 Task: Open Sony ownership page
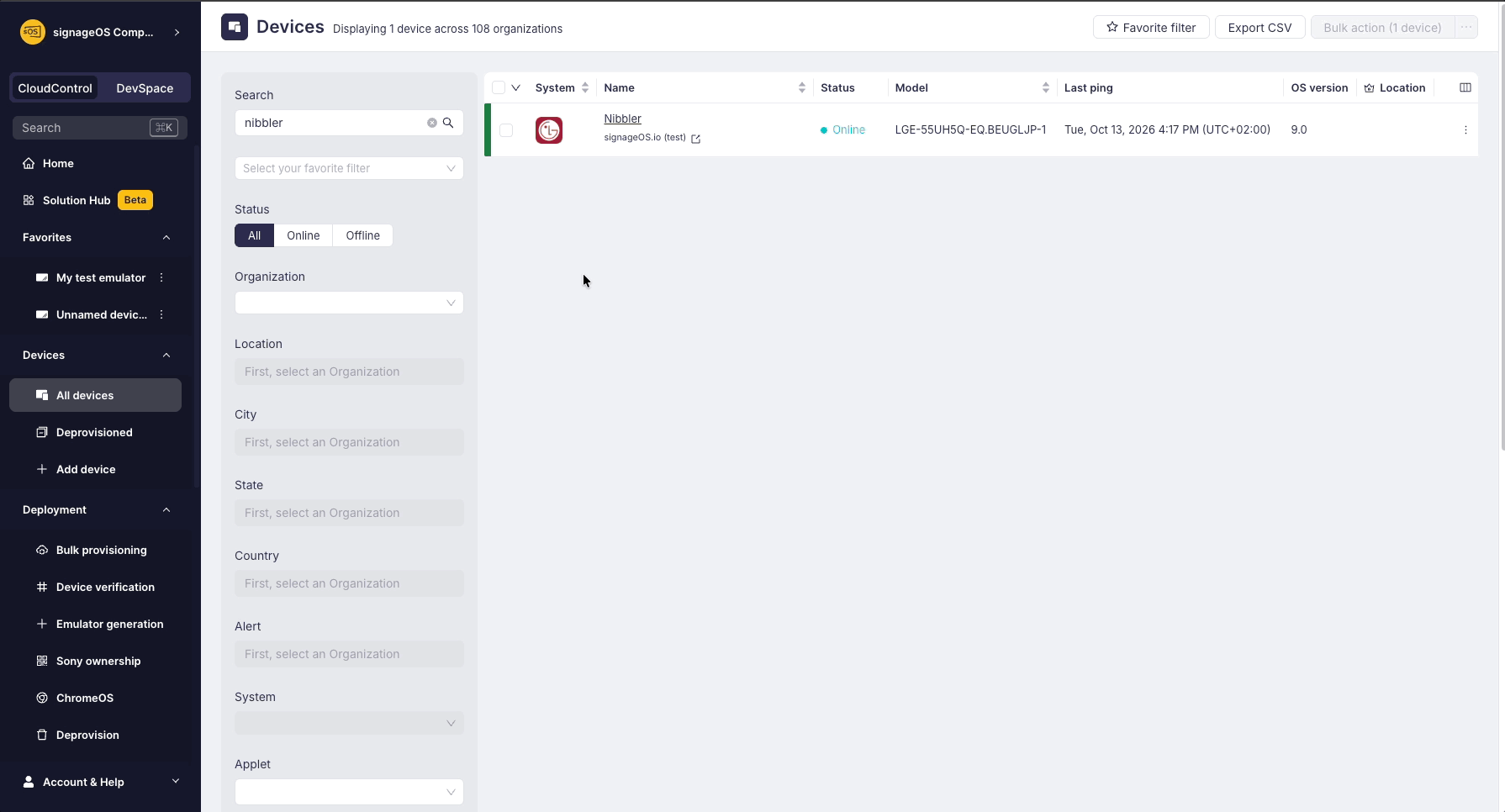(x=98, y=661)
